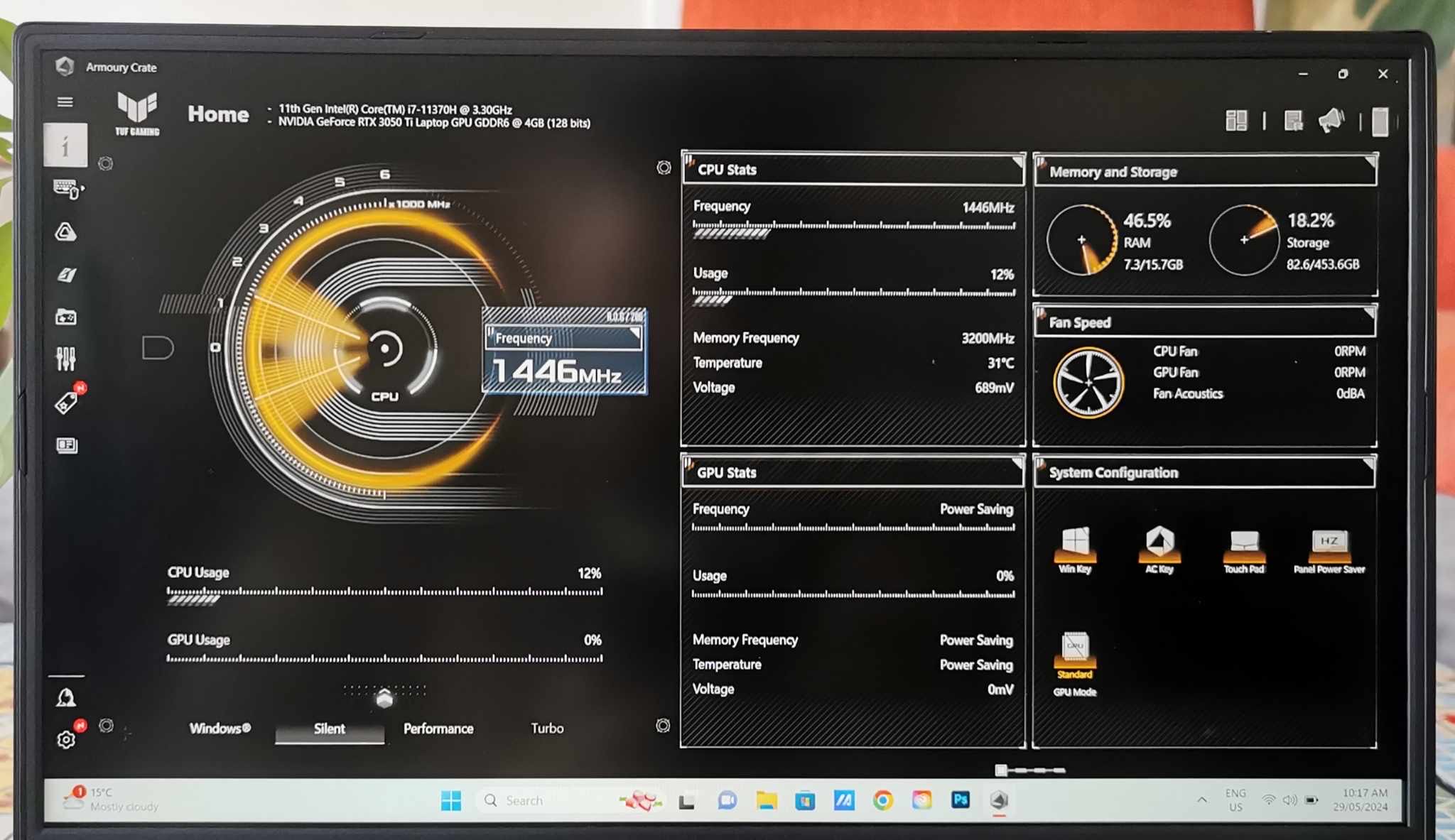
Task: Click the mobile phone link icon
Action: point(1380,121)
